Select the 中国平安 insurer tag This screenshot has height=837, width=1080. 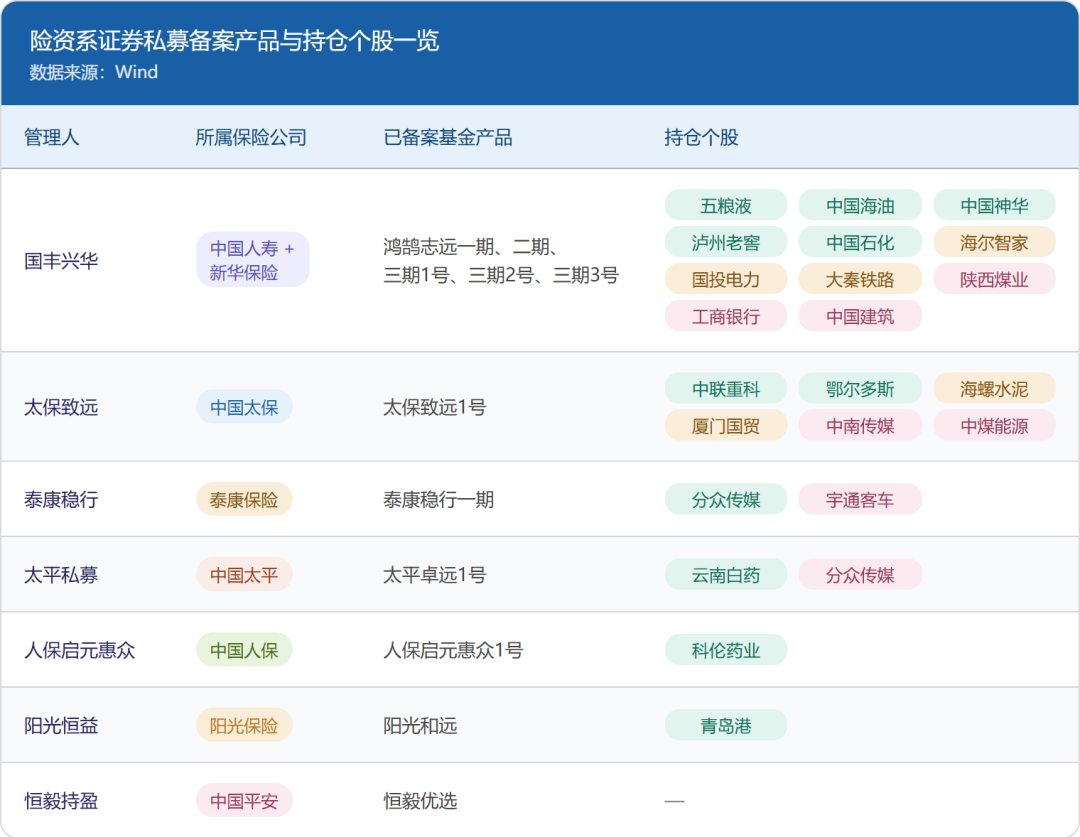click(245, 800)
